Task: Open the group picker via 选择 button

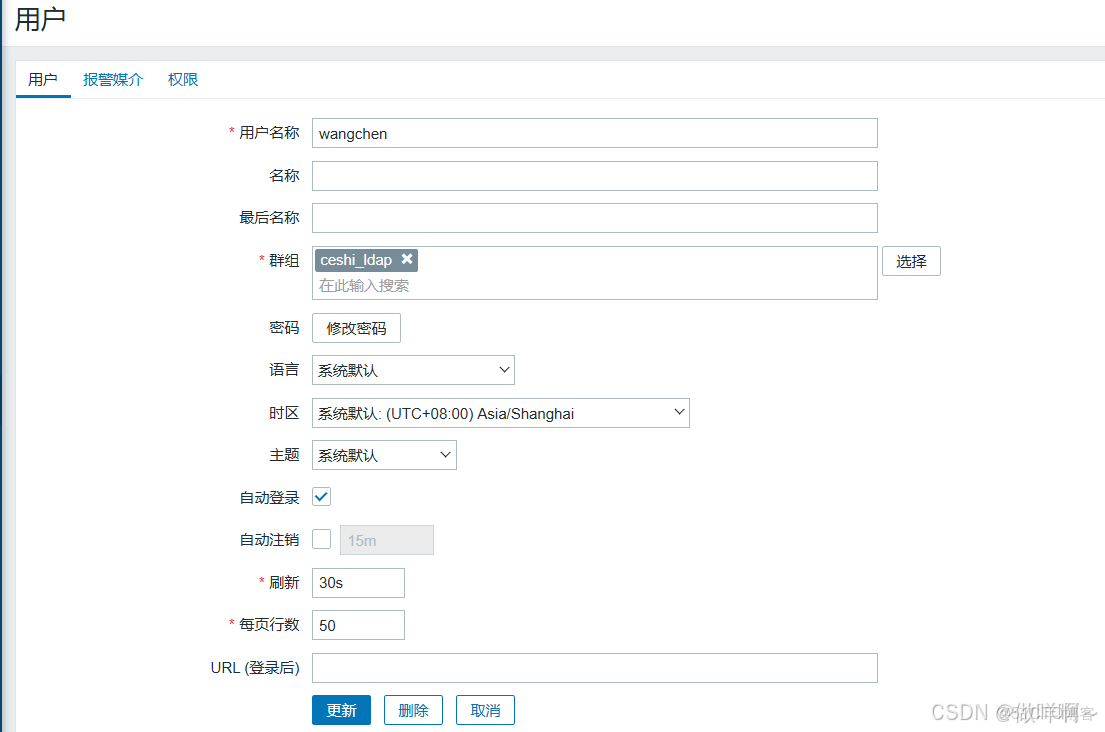Action: (x=910, y=260)
